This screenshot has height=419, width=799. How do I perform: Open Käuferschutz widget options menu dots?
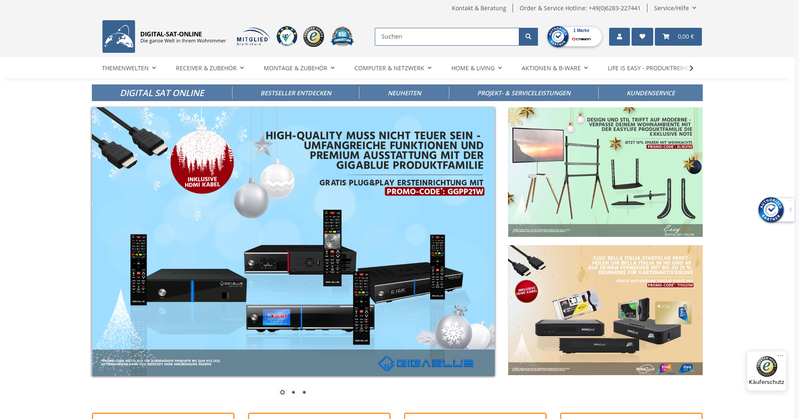click(780, 355)
